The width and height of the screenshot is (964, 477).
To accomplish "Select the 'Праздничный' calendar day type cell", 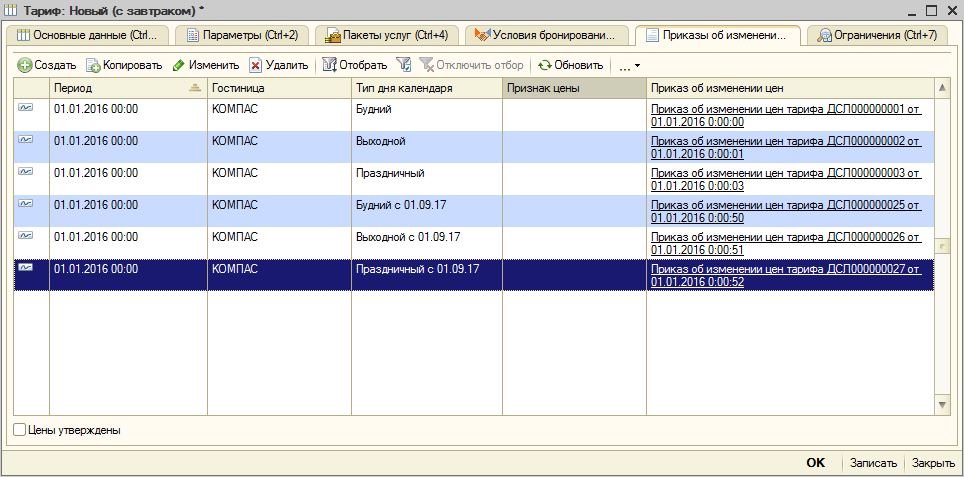I will [427, 179].
